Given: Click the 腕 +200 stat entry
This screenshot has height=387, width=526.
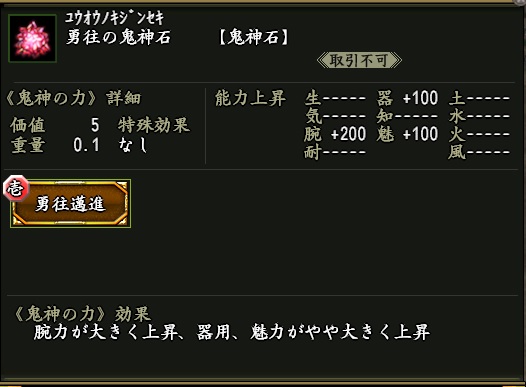Looking at the screenshot, I should pos(335,134).
